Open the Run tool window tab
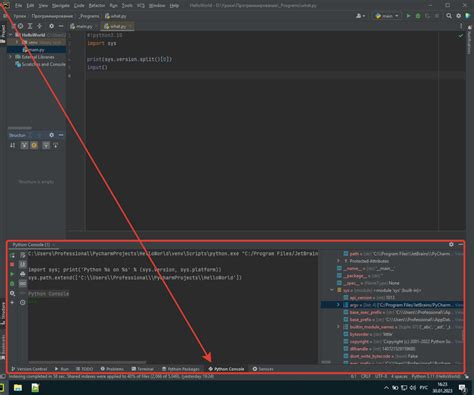474x395 pixels. coord(62,369)
